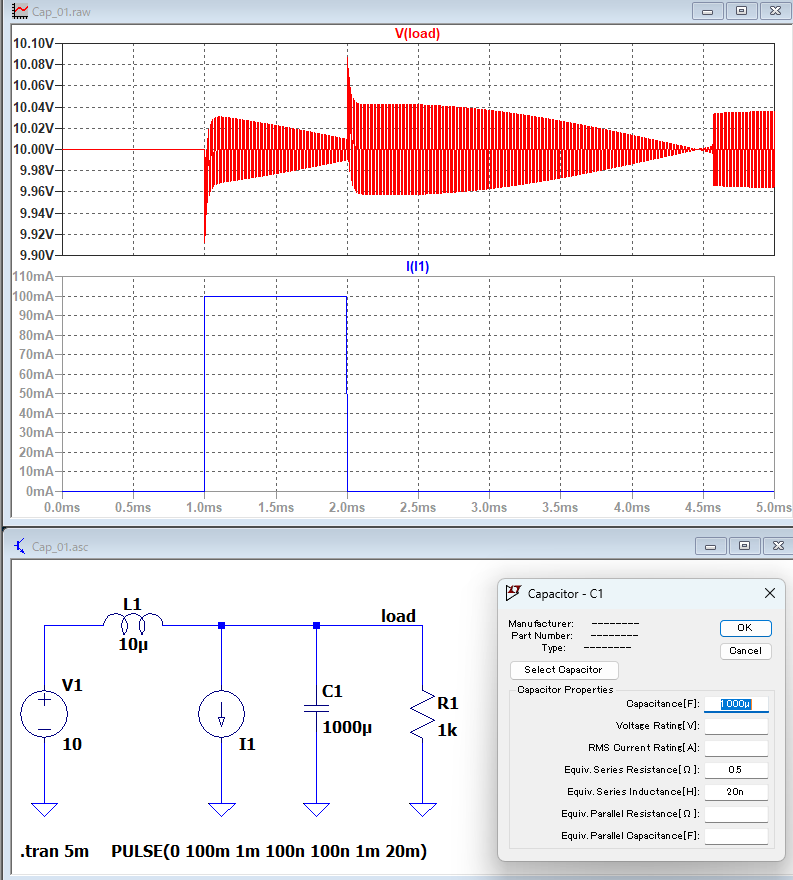
Task: Click the Cap_01.asc schematic window icon
Action: tap(20, 546)
